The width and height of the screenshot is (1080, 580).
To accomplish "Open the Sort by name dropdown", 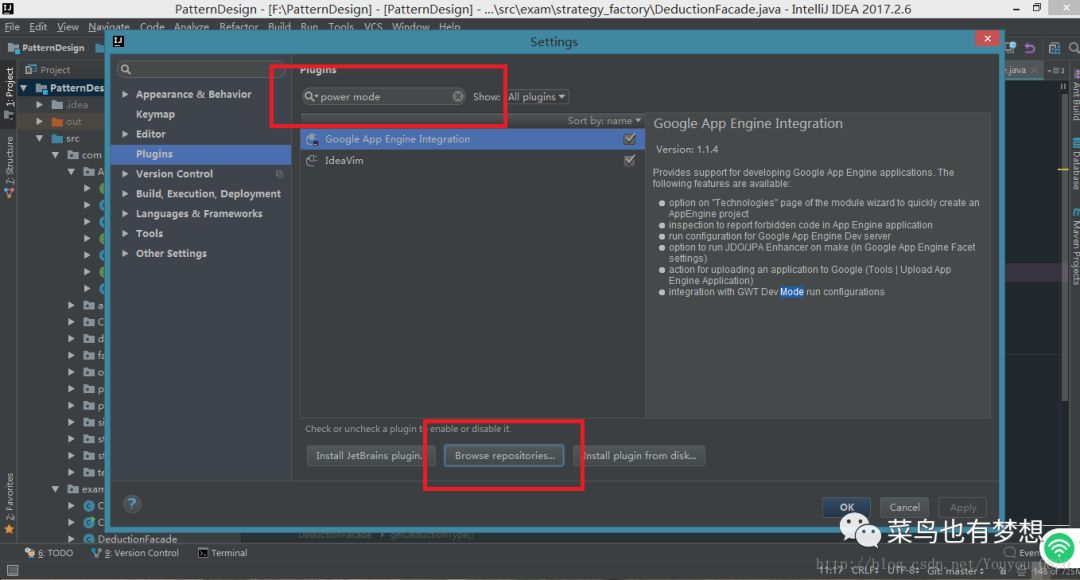I will (603, 121).
